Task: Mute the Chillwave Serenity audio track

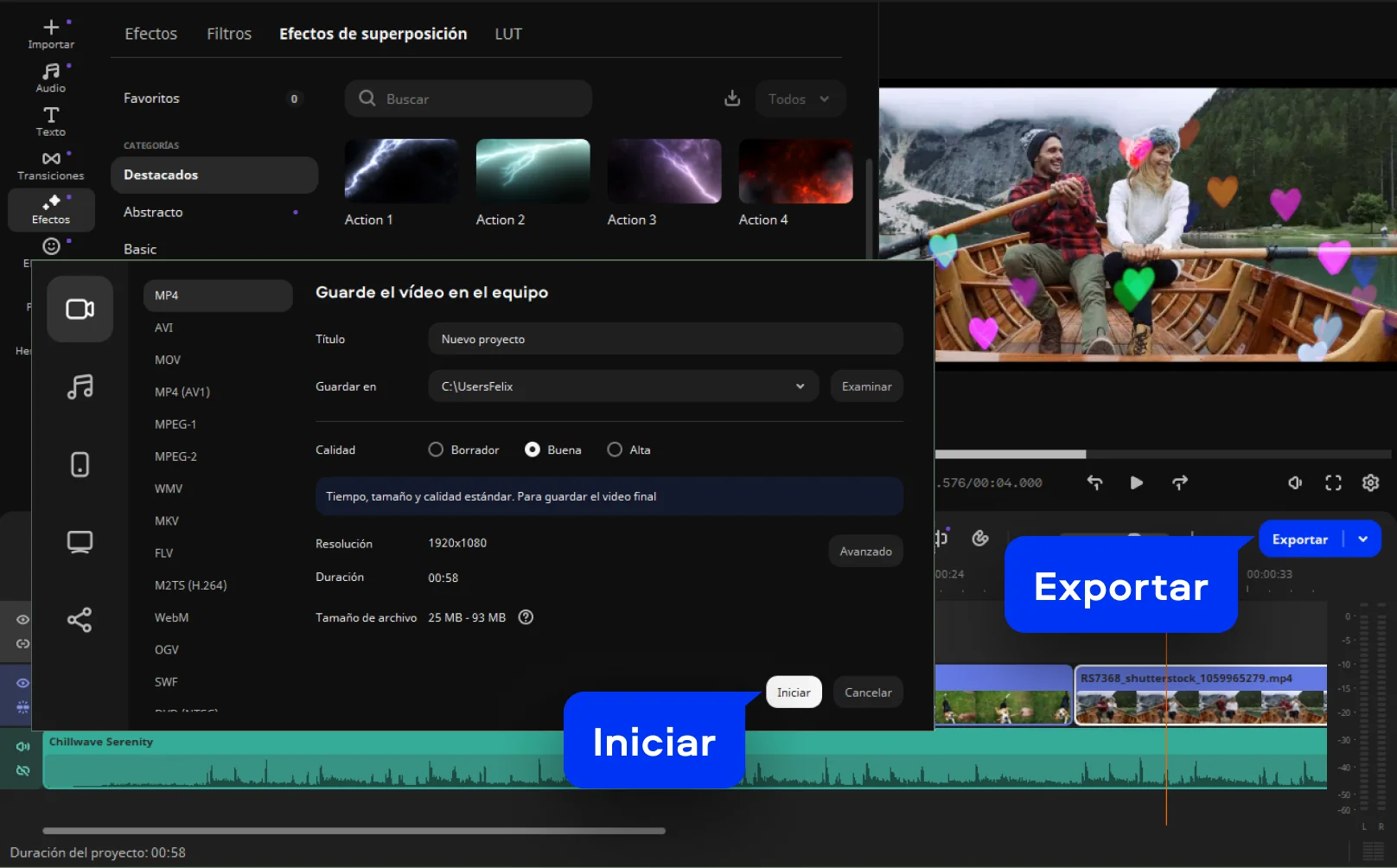Action: tap(22, 745)
